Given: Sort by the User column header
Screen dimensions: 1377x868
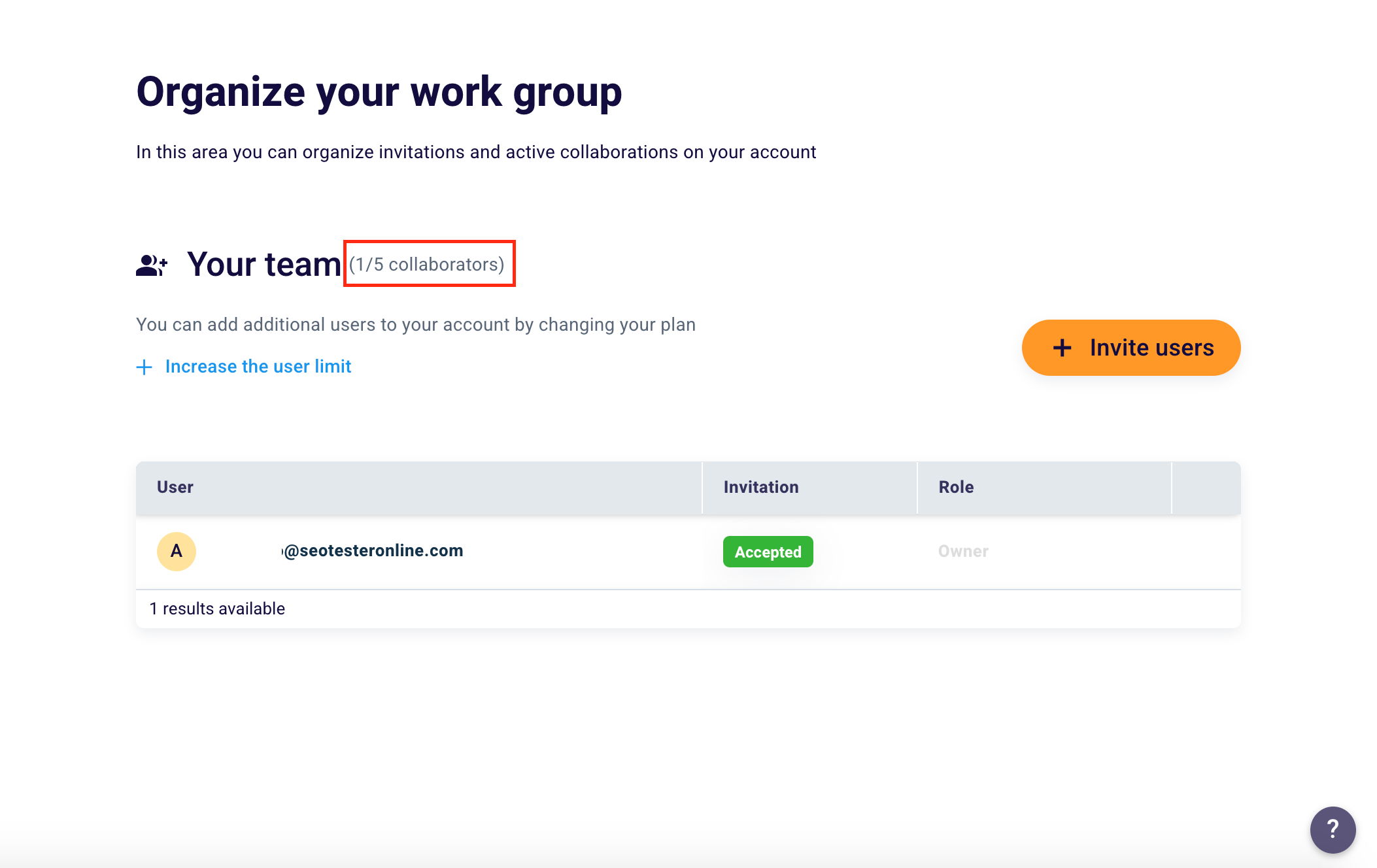Looking at the screenshot, I should point(175,487).
